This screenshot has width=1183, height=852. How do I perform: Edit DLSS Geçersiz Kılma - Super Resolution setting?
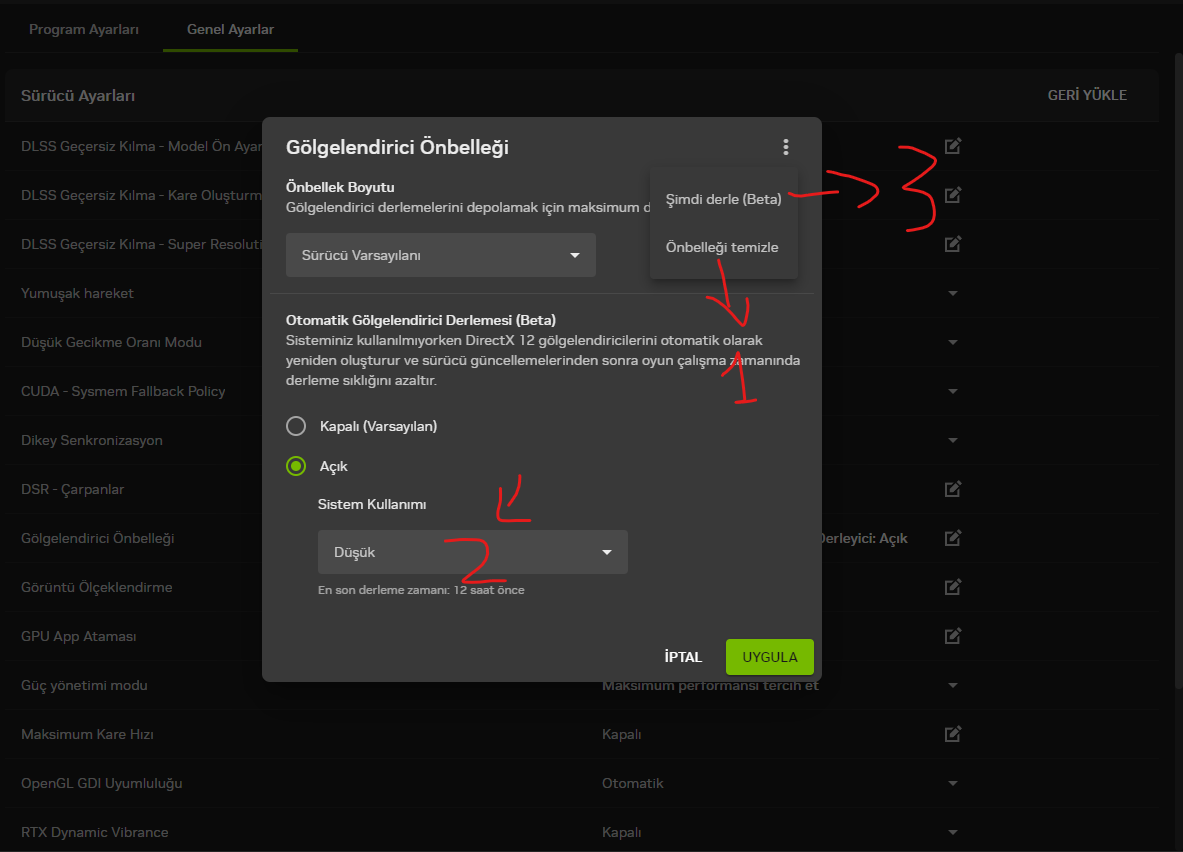[953, 244]
